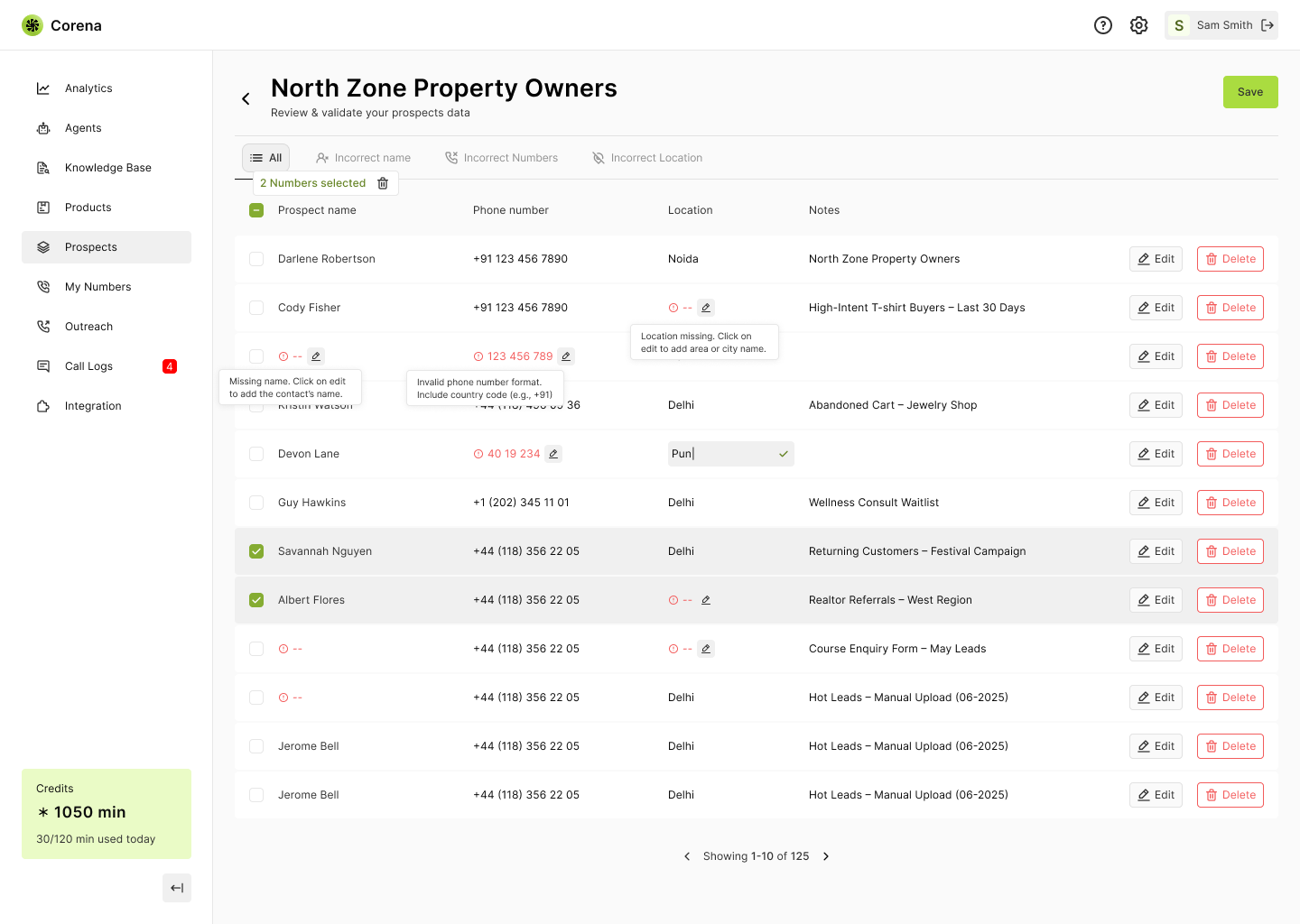The width and height of the screenshot is (1300, 924).
Task: Switch to the Incorrect Numbers tab
Action: 501,158
